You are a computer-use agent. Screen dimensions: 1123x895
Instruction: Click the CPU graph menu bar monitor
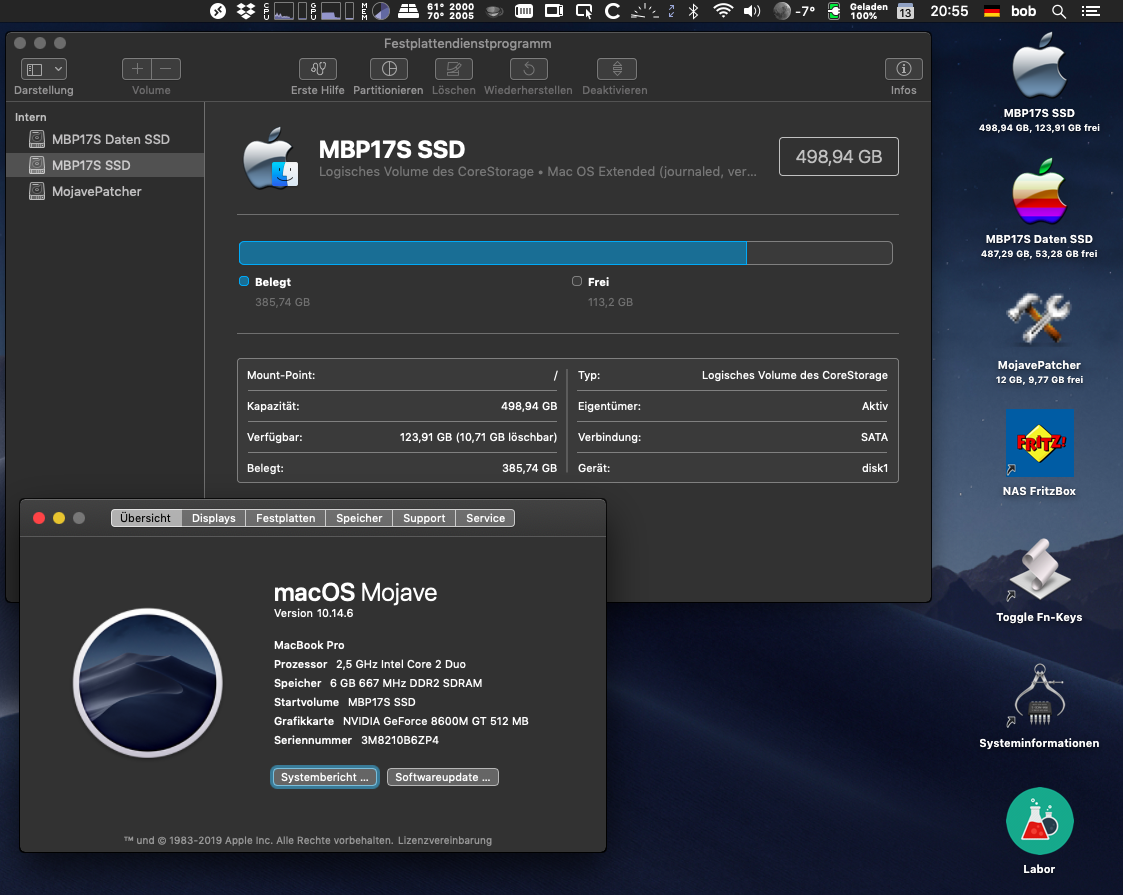point(284,11)
